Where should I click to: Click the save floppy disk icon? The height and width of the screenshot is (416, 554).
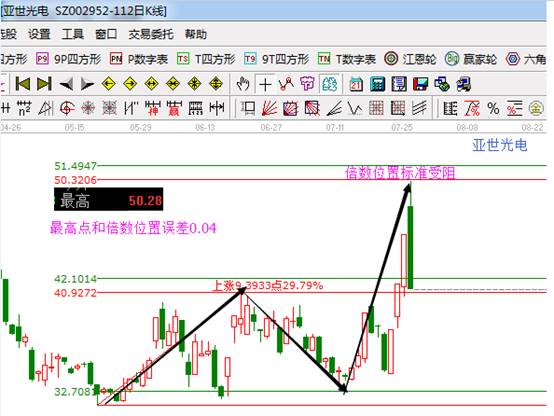(420, 84)
